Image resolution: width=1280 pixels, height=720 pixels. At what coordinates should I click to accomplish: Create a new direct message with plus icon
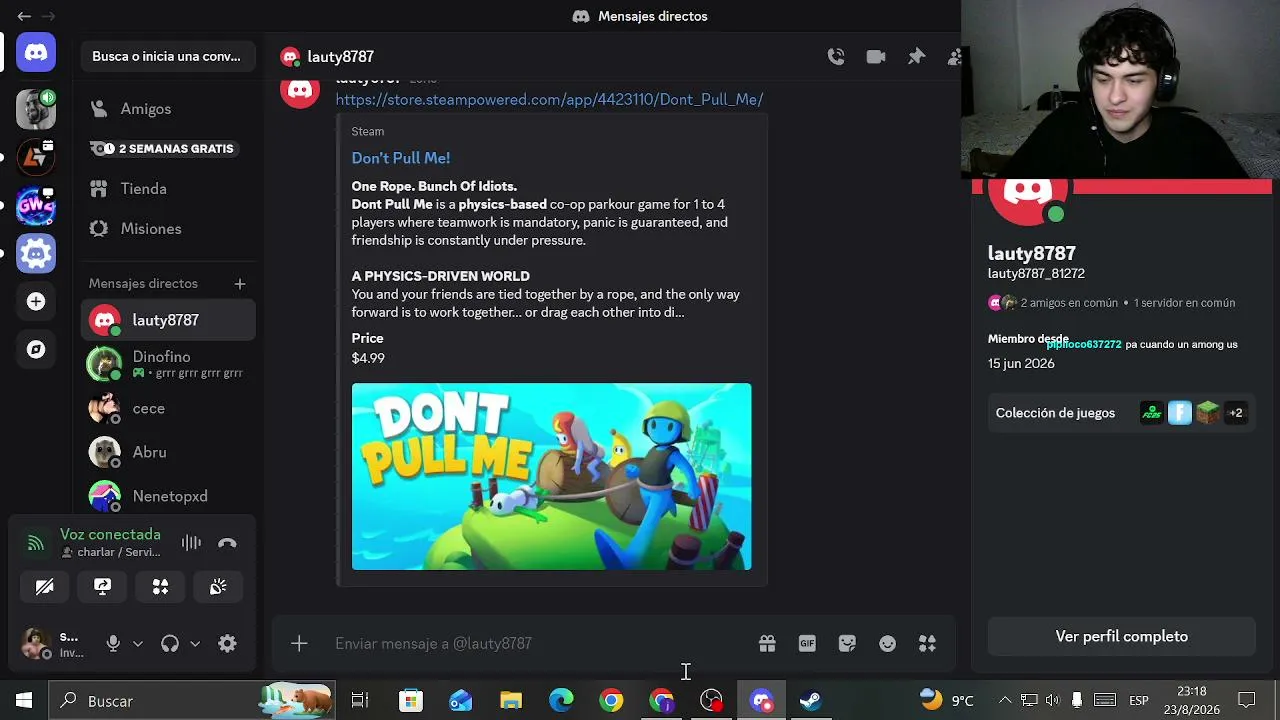tap(240, 284)
